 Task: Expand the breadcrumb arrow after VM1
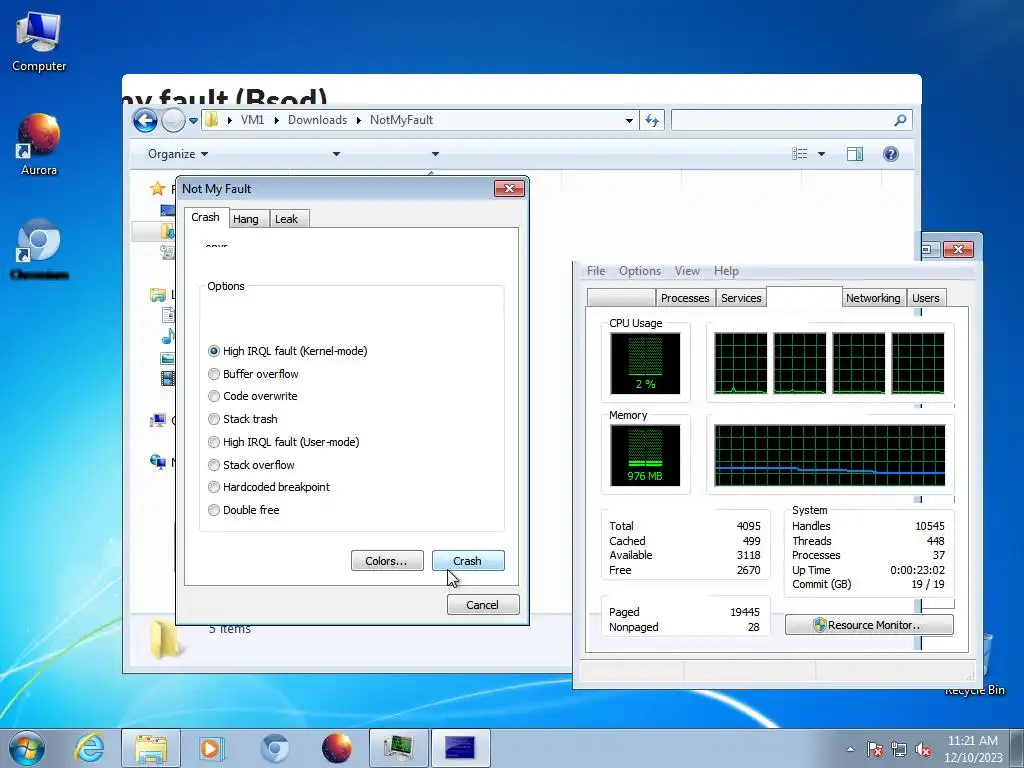(277, 120)
